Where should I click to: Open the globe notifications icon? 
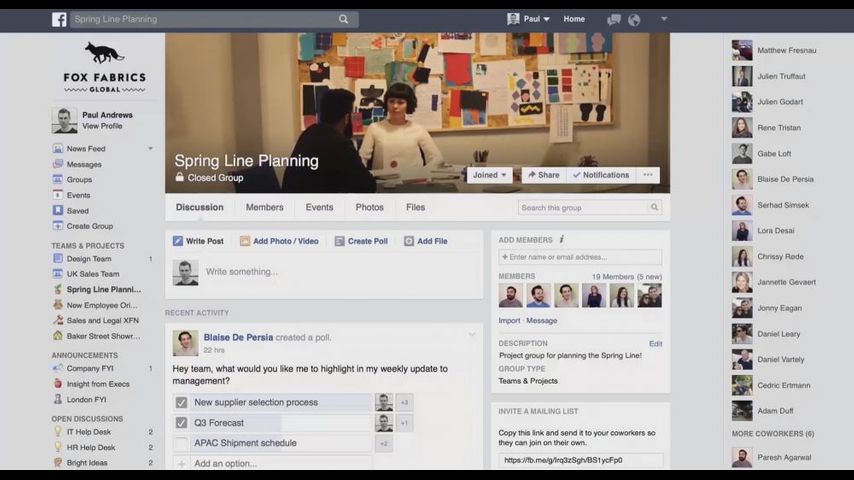(634, 20)
